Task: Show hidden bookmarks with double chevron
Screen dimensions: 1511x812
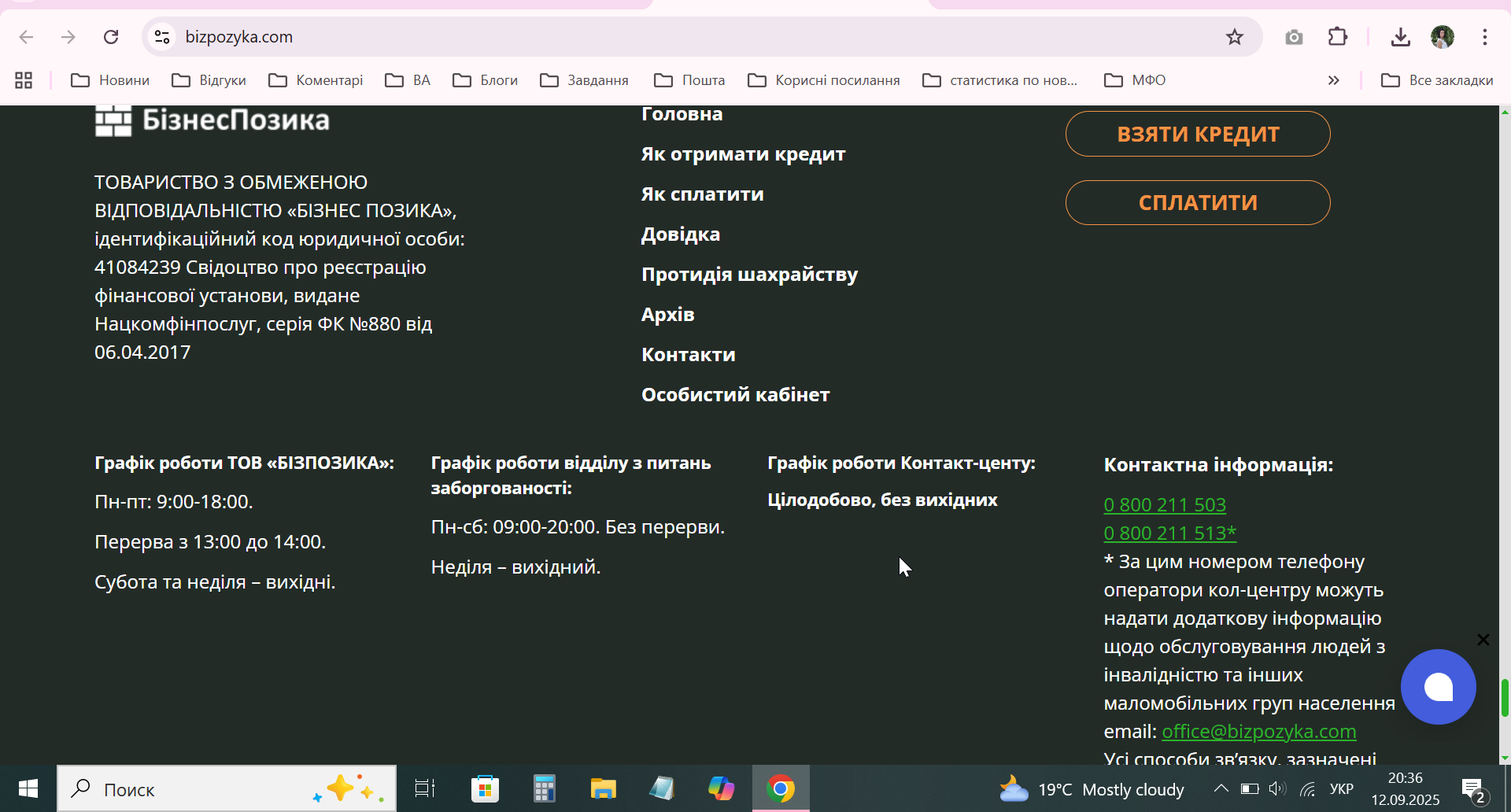Action: click(x=1333, y=80)
